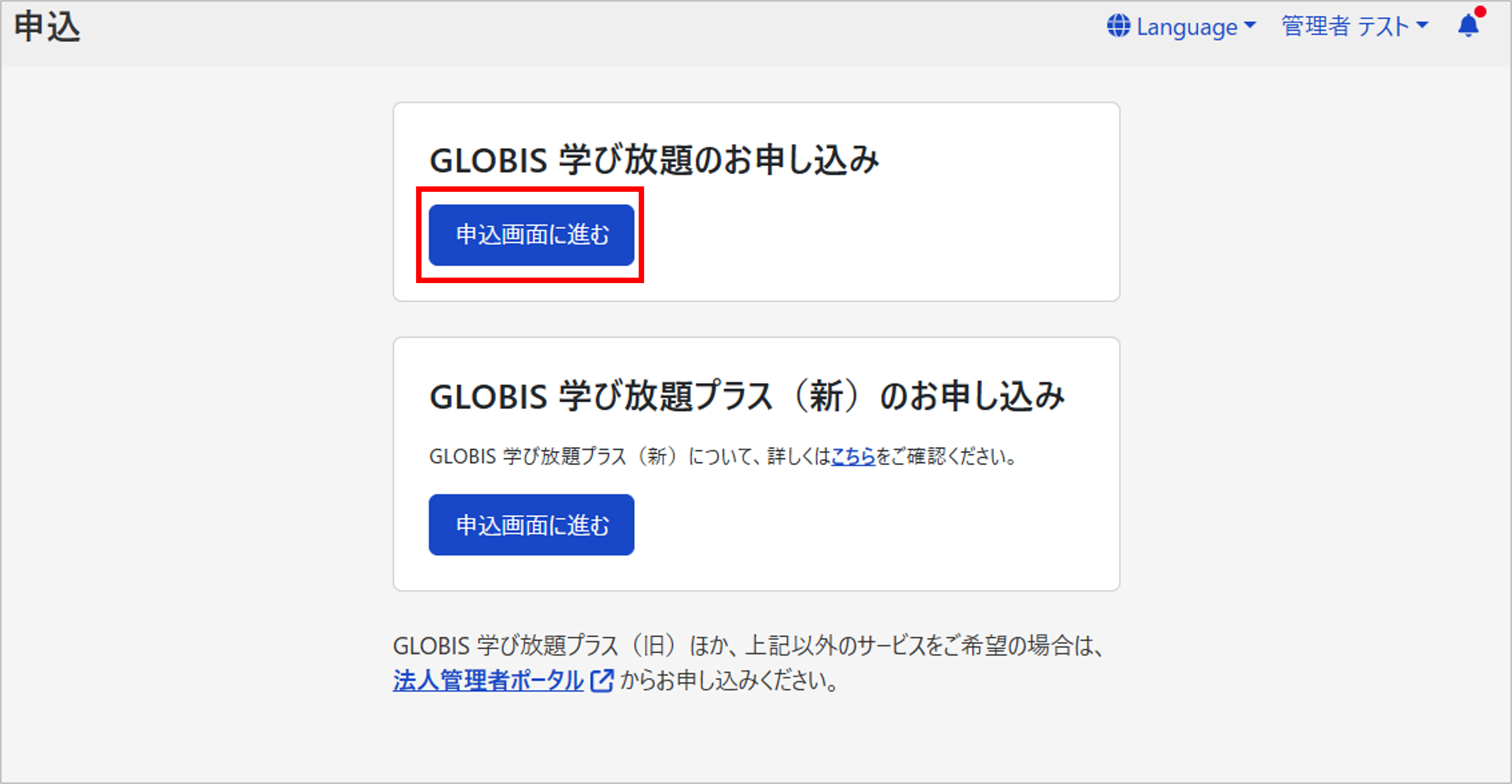Image resolution: width=1512 pixels, height=784 pixels.
Task: Expand the Language dropdown caret
Action: (1250, 24)
